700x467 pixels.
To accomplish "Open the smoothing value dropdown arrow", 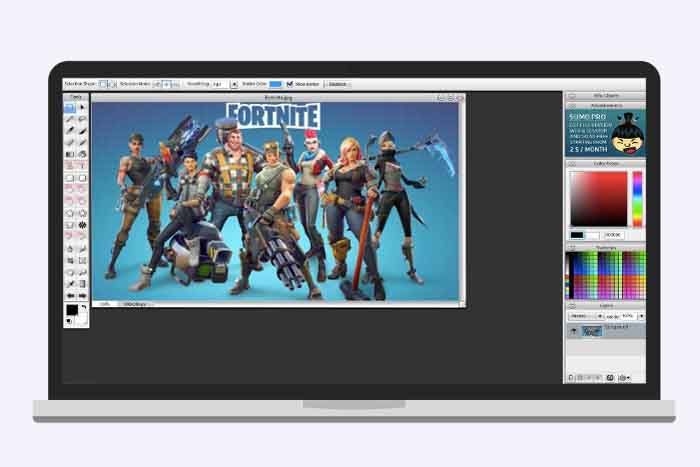I will point(234,84).
